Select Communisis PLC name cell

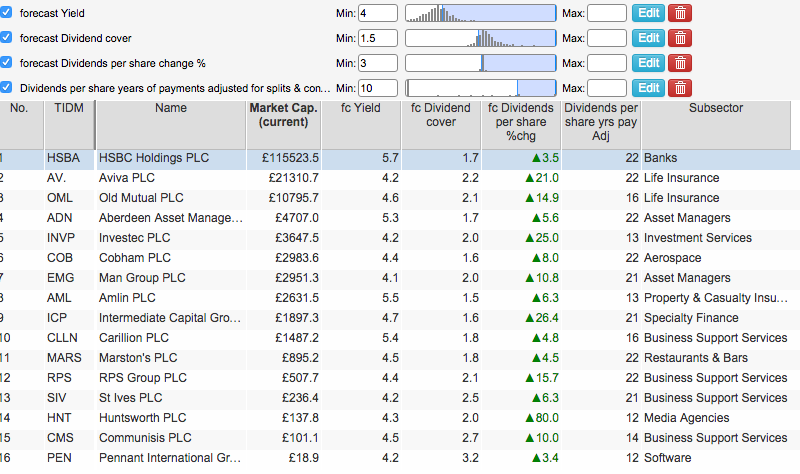[171, 438]
